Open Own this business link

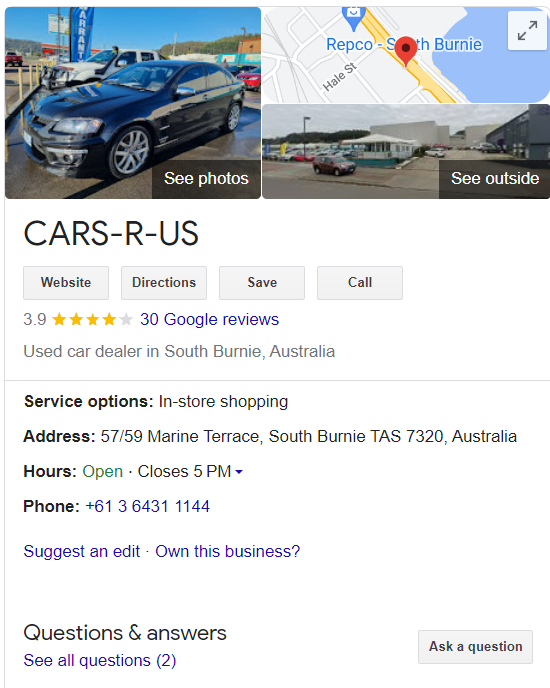tap(227, 551)
